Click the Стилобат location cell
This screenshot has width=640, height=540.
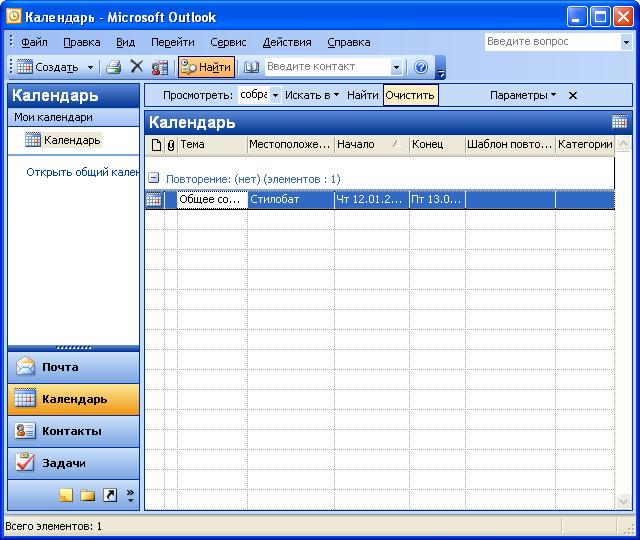(x=291, y=200)
